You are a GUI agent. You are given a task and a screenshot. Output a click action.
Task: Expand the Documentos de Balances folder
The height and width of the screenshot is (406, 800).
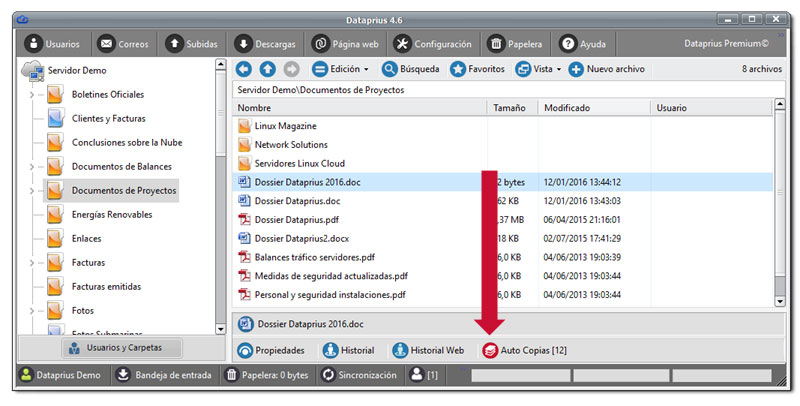tap(32, 167)
